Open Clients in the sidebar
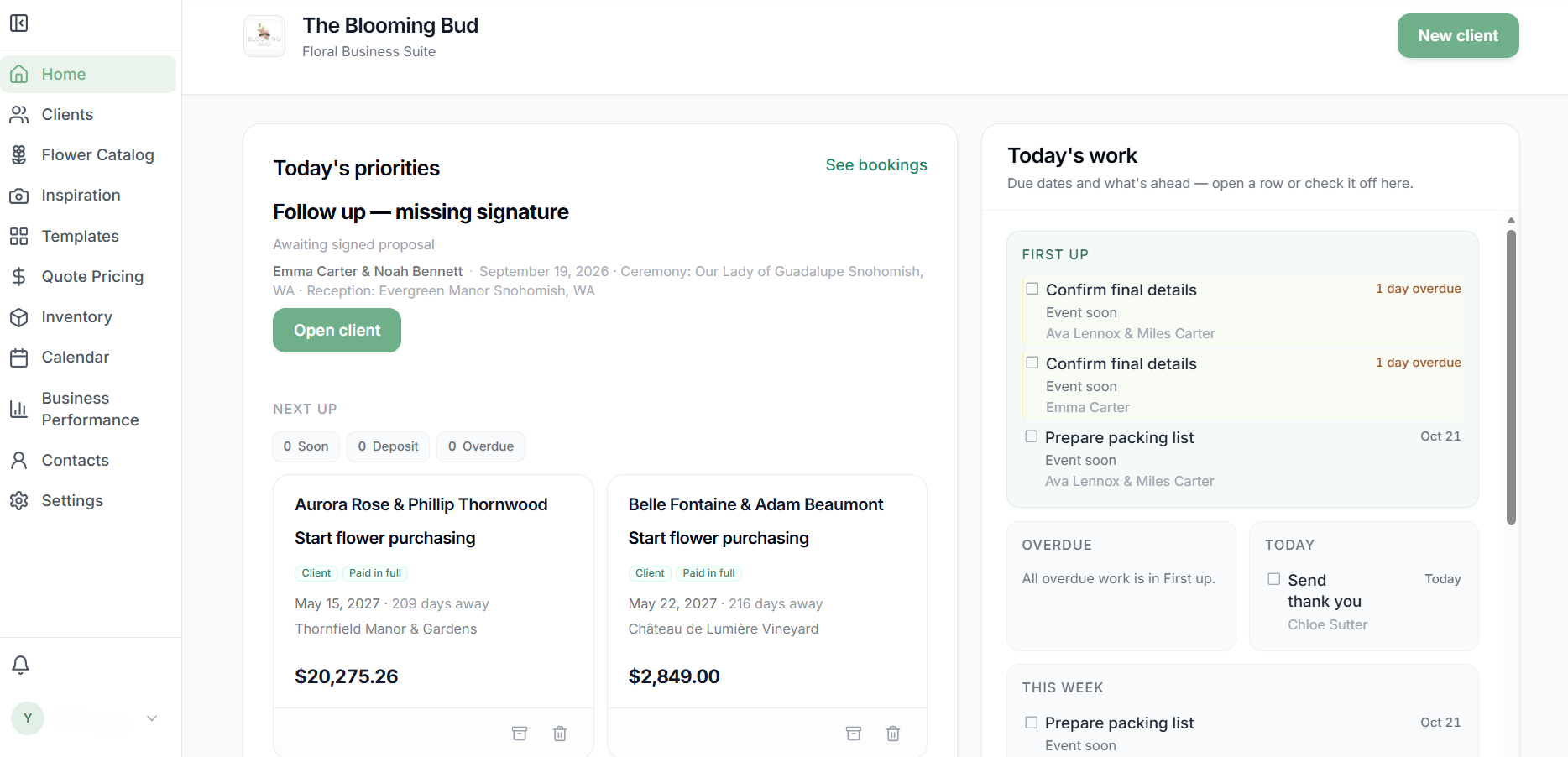 [88, 114]
